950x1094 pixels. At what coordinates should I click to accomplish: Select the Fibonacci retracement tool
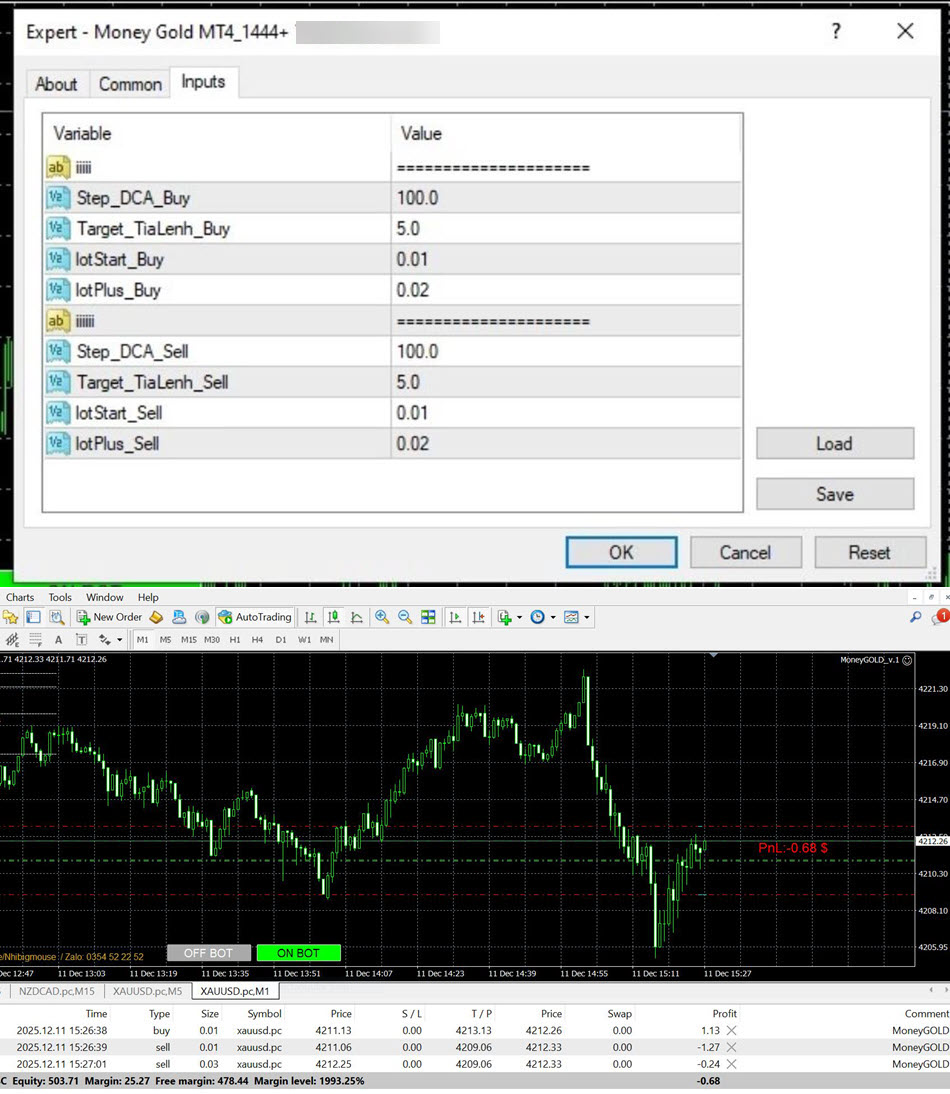click(36, 639)
